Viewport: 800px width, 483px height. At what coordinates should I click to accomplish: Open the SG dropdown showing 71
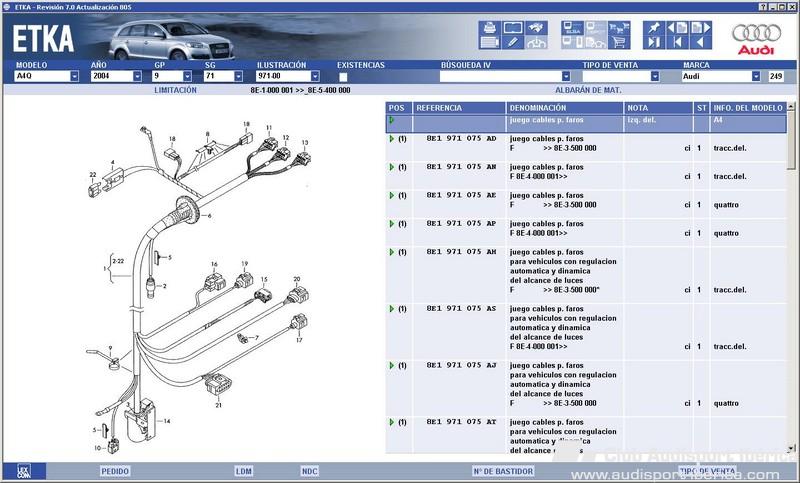238,76
